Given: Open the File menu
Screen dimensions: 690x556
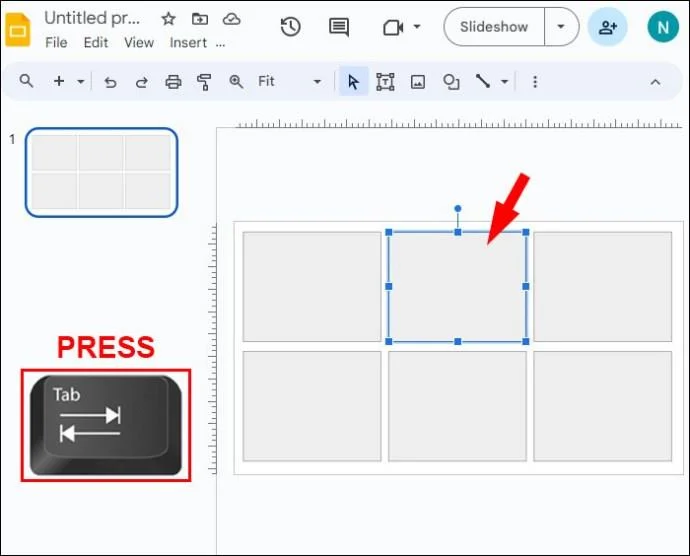Looking at the screenshot, I should [x=56, y=43].
